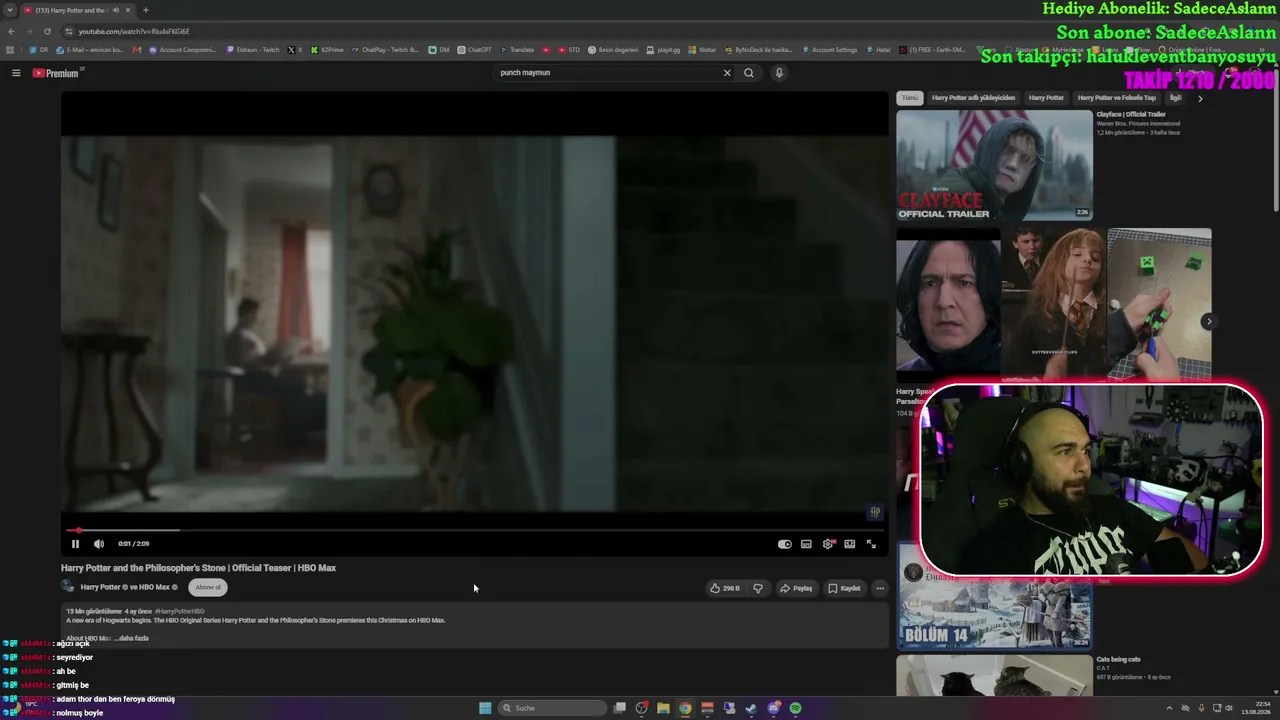This screenshot has width=1280, height=720.
Task: Turn on subtitles in the player
Action: click(806, 544)
